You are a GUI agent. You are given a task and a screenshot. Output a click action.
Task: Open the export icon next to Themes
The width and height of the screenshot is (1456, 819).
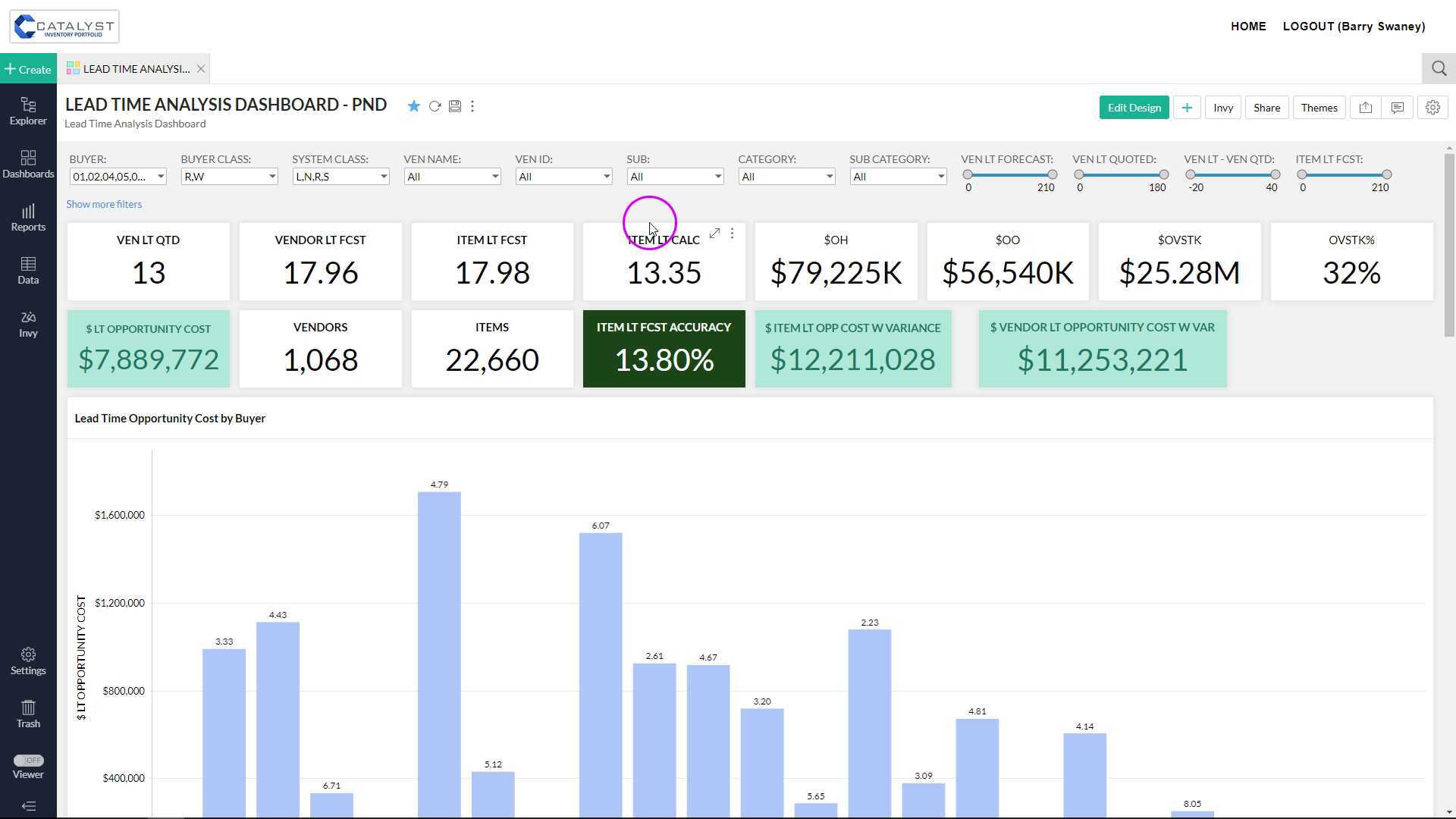click(1365, 107)
